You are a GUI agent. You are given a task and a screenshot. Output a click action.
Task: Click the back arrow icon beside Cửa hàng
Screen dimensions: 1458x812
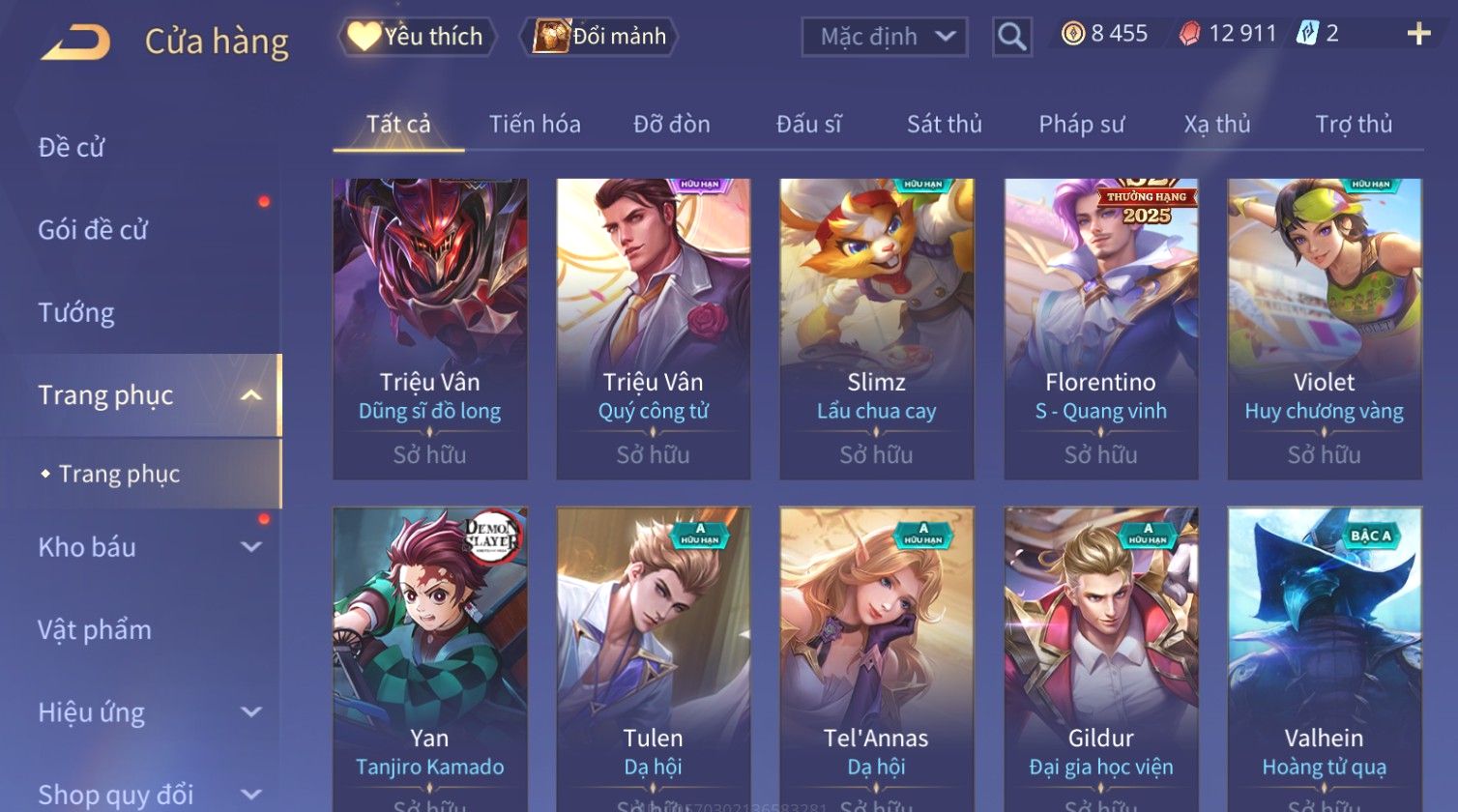(x=75, y=43)
